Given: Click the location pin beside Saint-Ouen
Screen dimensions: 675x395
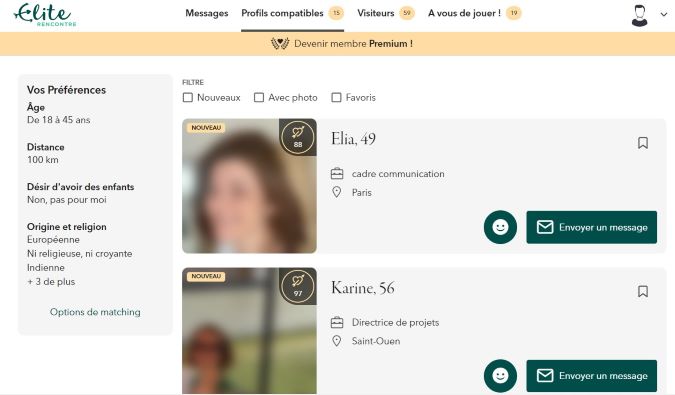Looking at the screenshot, I should 337,341.
